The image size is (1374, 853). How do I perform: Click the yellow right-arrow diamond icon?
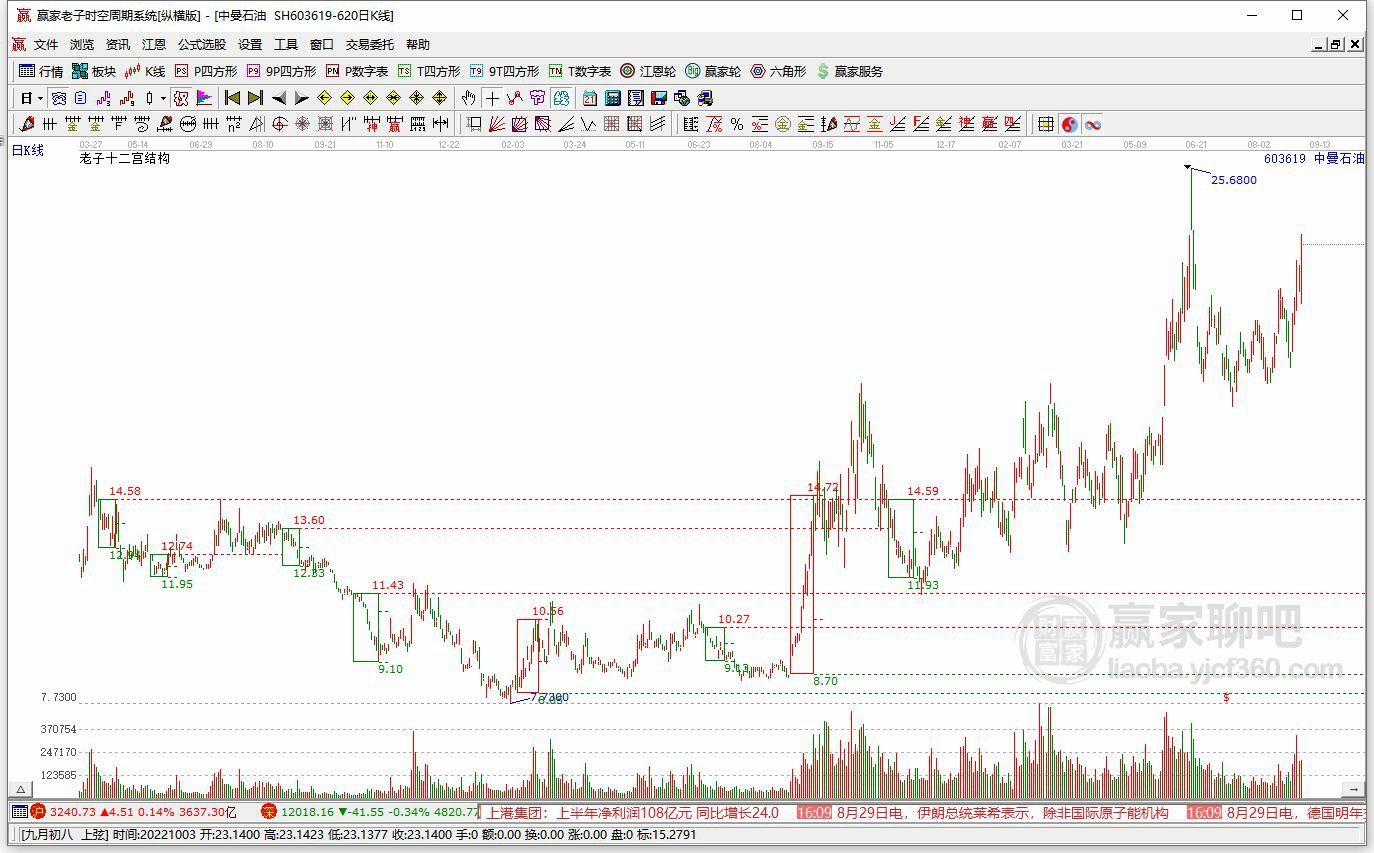pyautogui.click(x=347, y=98)
